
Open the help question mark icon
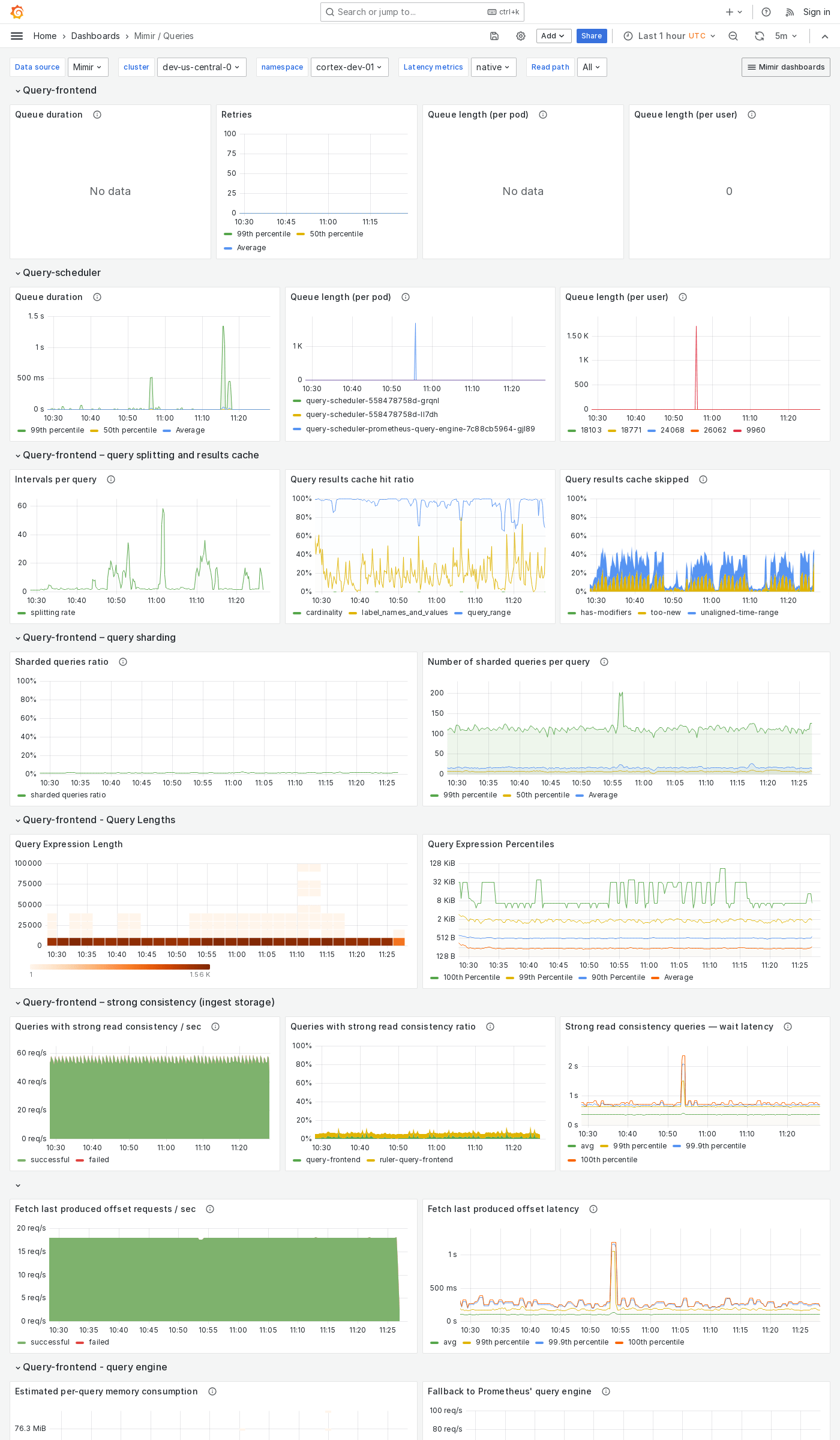click(766, 12)
